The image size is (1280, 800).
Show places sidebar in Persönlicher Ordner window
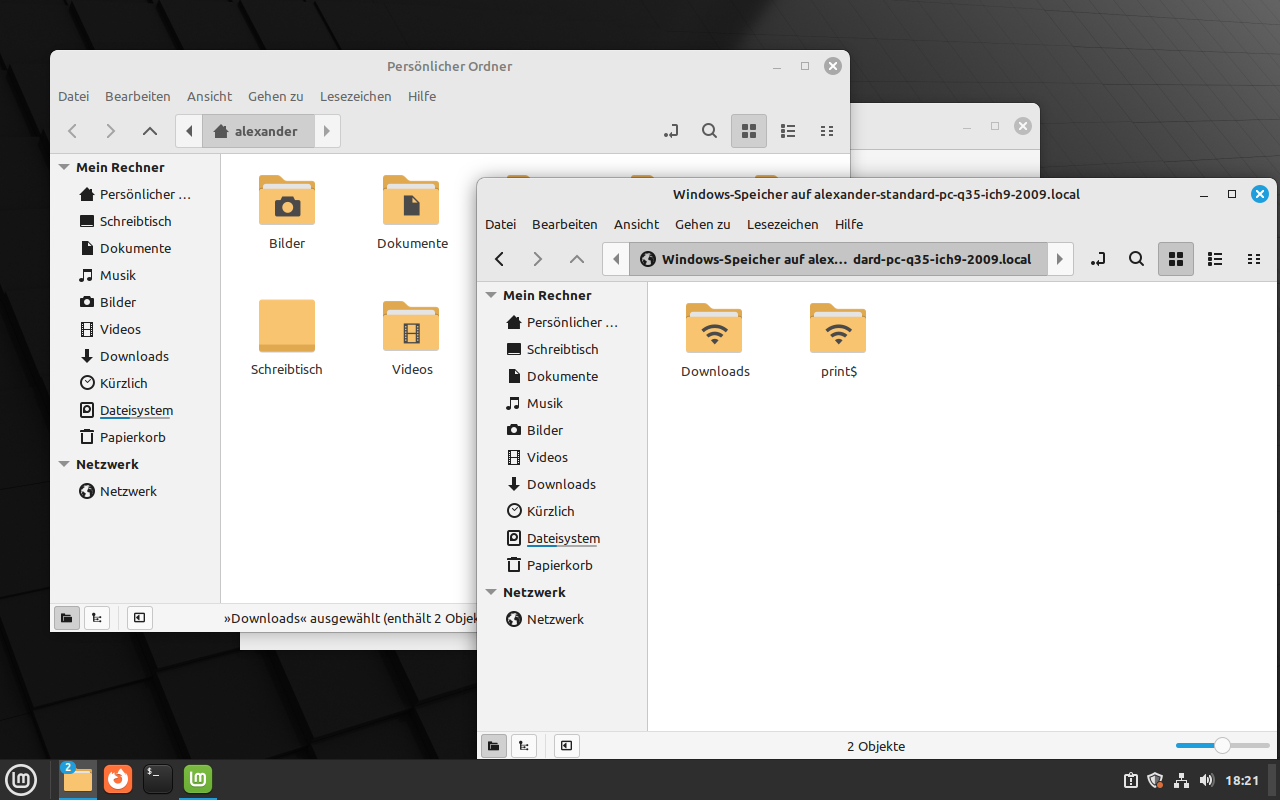(x=66, y=618)
